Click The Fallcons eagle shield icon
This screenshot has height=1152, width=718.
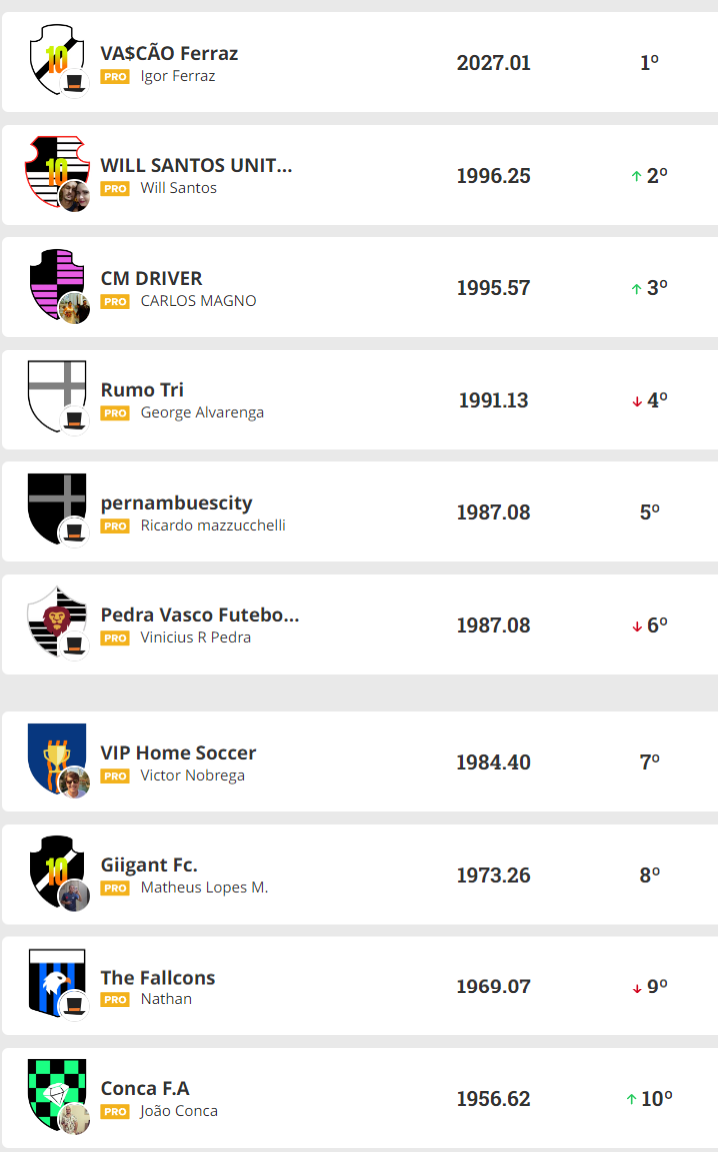[54, 978]
